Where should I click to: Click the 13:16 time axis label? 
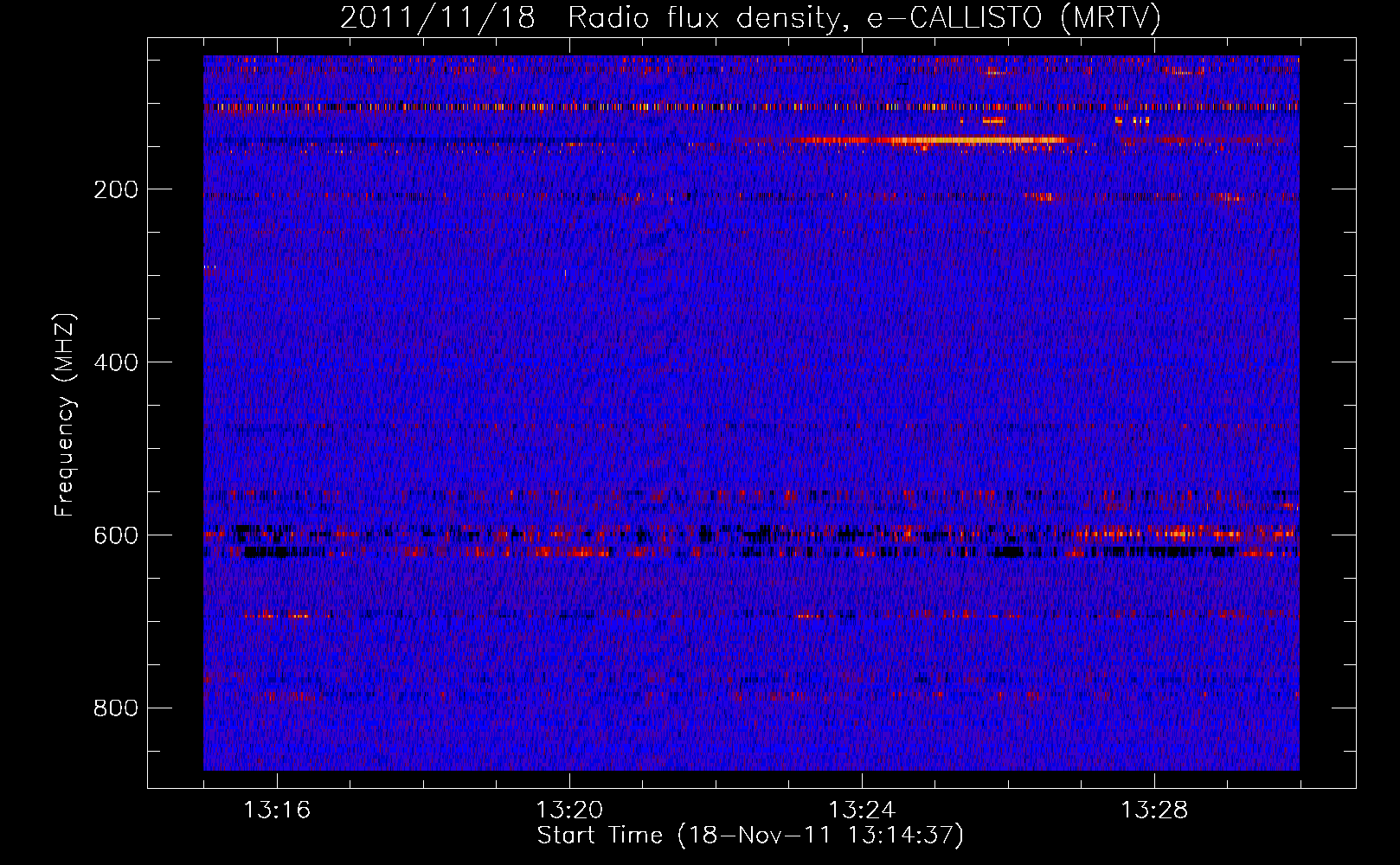coord(277,811)
